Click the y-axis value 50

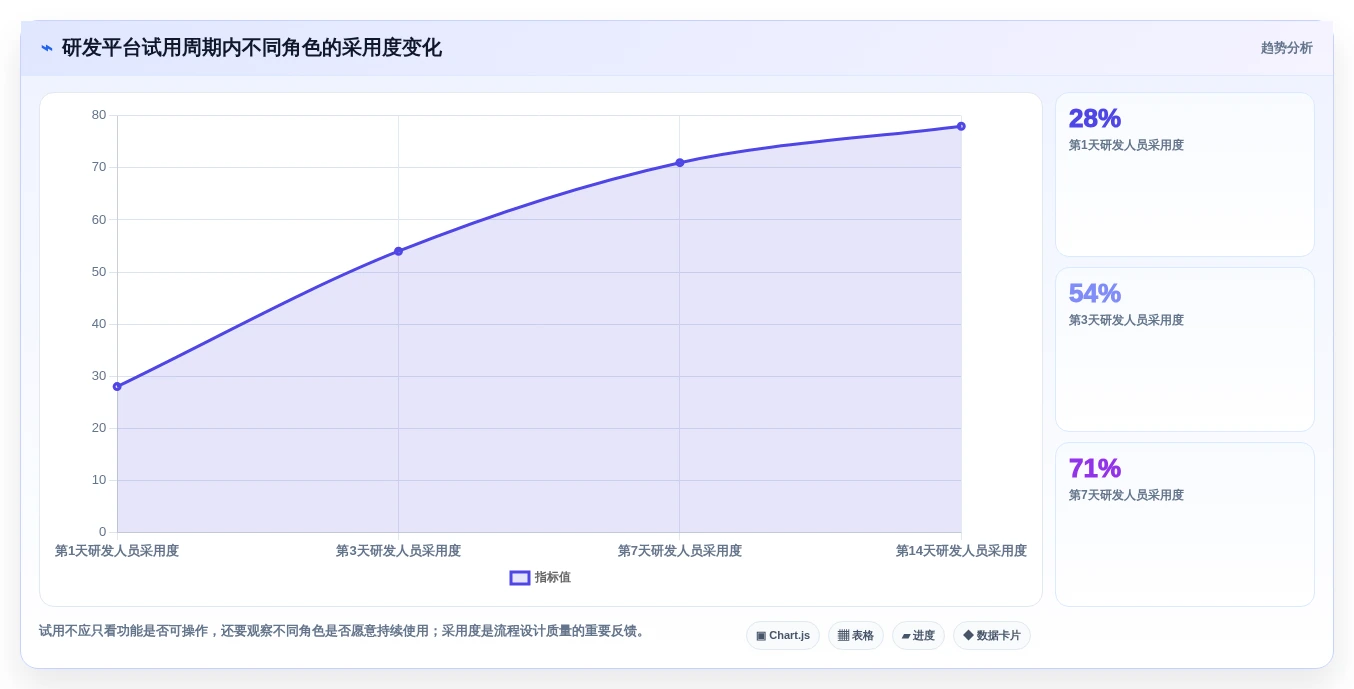pos(99,272)
